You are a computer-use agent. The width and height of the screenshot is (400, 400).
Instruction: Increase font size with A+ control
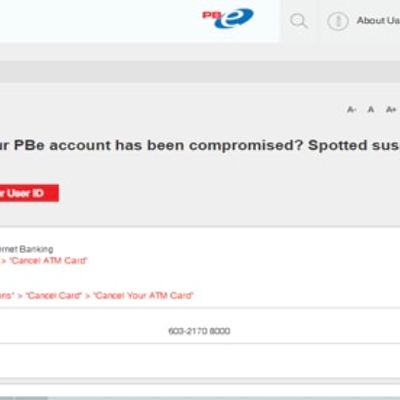[391, 109]
